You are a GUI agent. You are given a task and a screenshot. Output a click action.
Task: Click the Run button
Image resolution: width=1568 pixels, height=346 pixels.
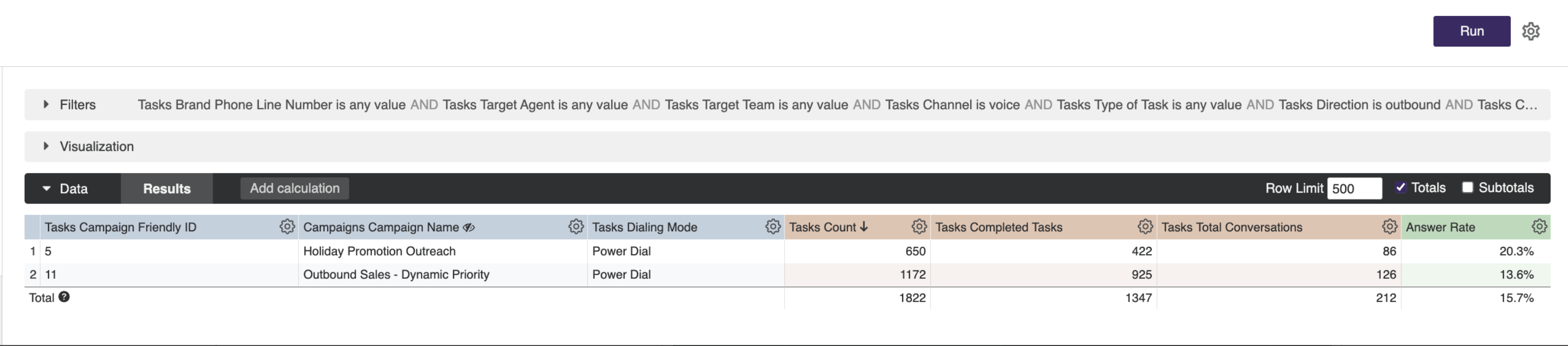pos(1471,31)
